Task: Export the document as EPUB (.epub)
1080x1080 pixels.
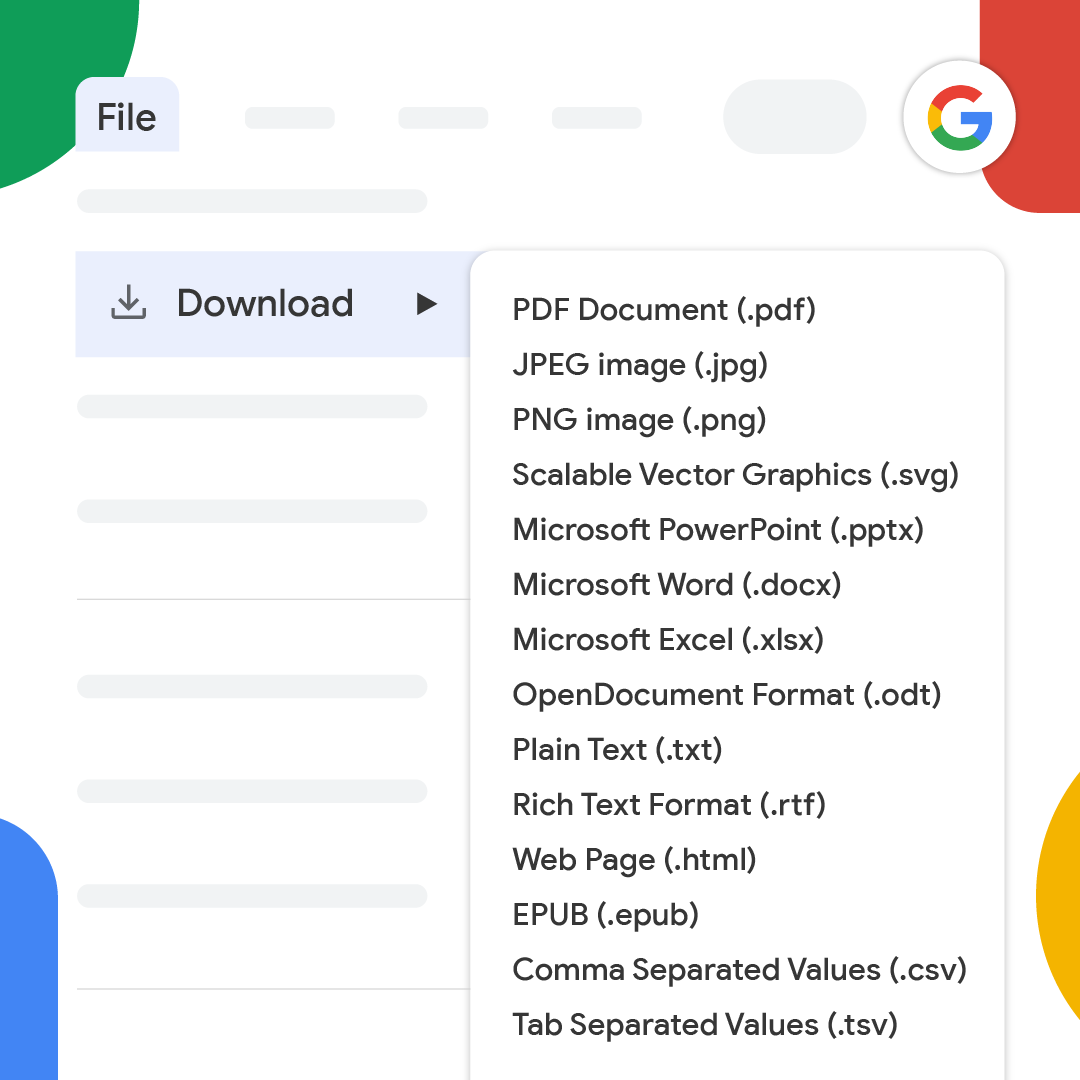Action: 605,914
